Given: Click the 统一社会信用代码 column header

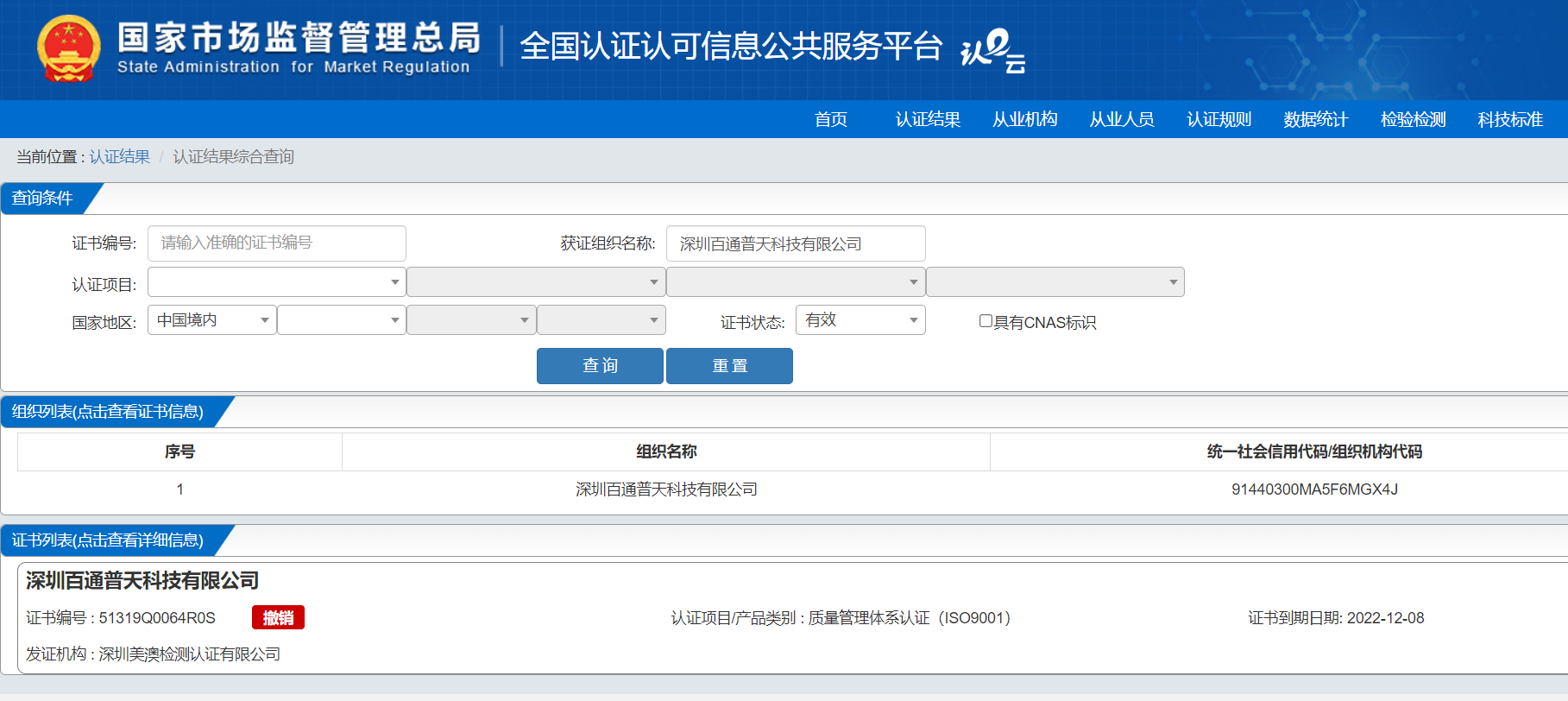Looking at the screenshot, I should click(1314, 452).
